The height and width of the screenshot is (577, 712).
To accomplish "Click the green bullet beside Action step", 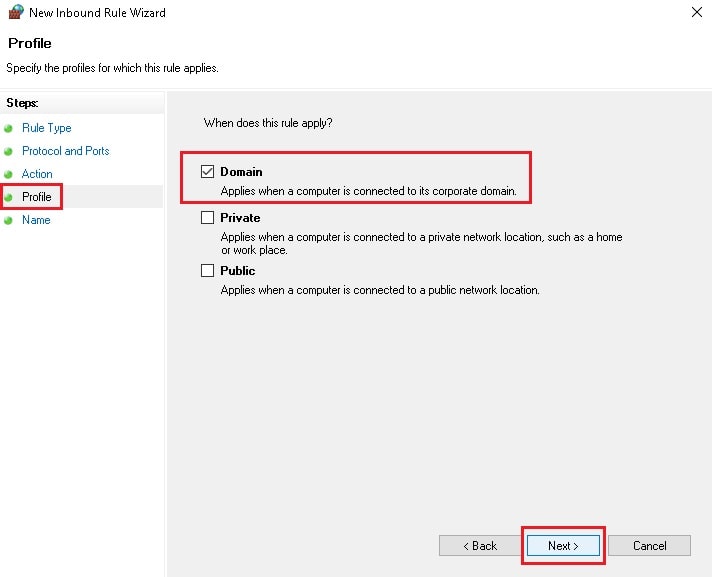I will 8,174.
